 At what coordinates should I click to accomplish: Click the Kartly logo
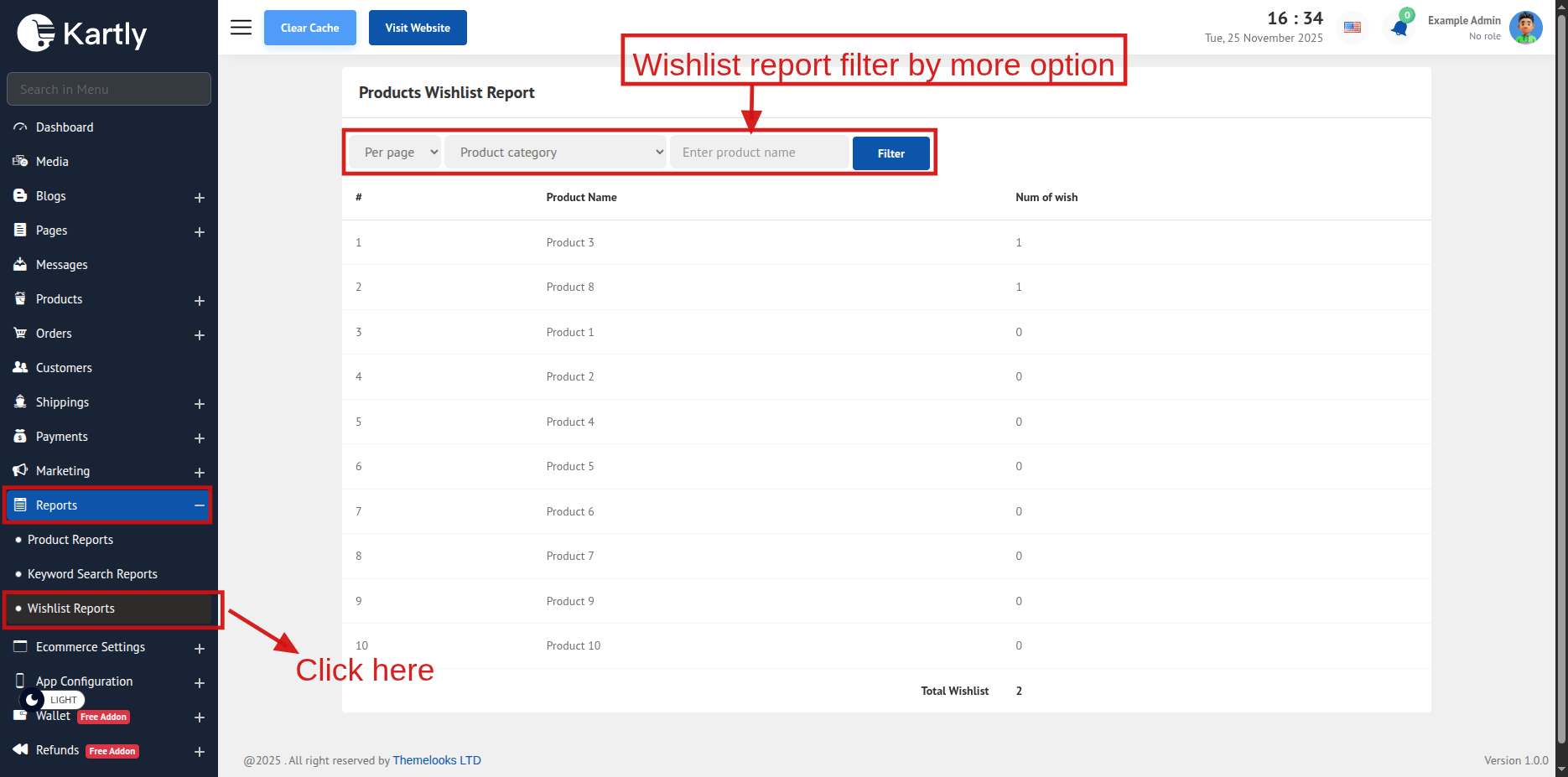[82, 34]
